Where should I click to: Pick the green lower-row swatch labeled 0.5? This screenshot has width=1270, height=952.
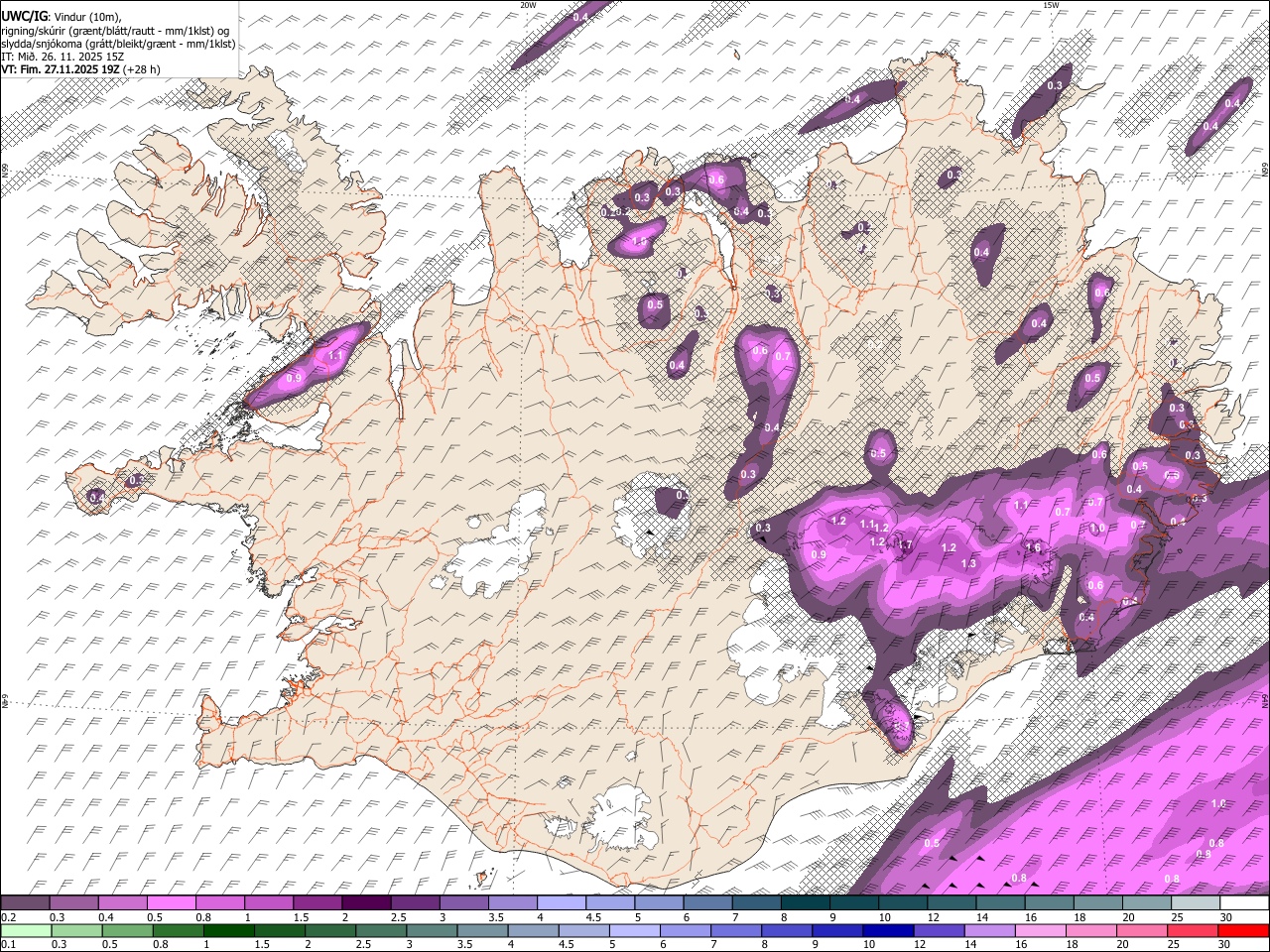(x=127, y=930)
